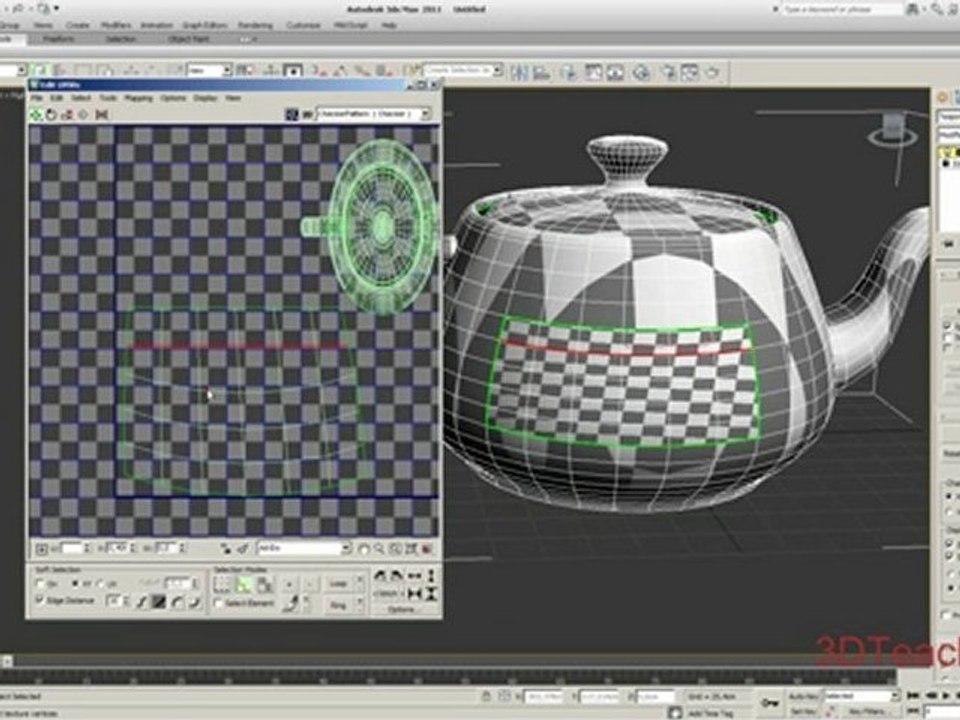Open the File menu in Edit UVWs
Viewport: 960px width, 720px height.
click(x=37, y=98)
